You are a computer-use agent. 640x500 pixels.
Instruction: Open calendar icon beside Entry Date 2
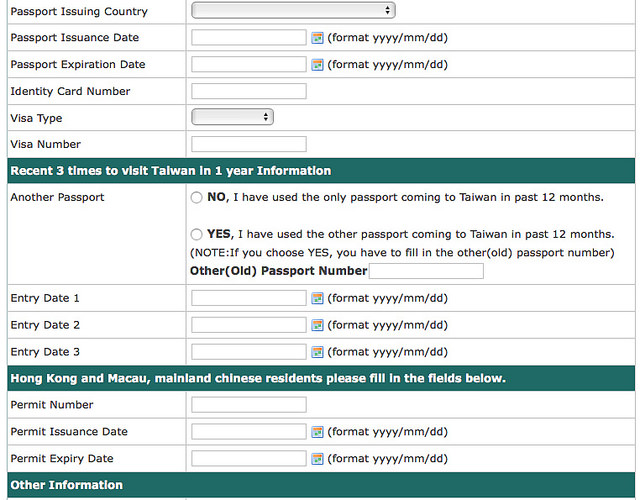click(317, 325)
